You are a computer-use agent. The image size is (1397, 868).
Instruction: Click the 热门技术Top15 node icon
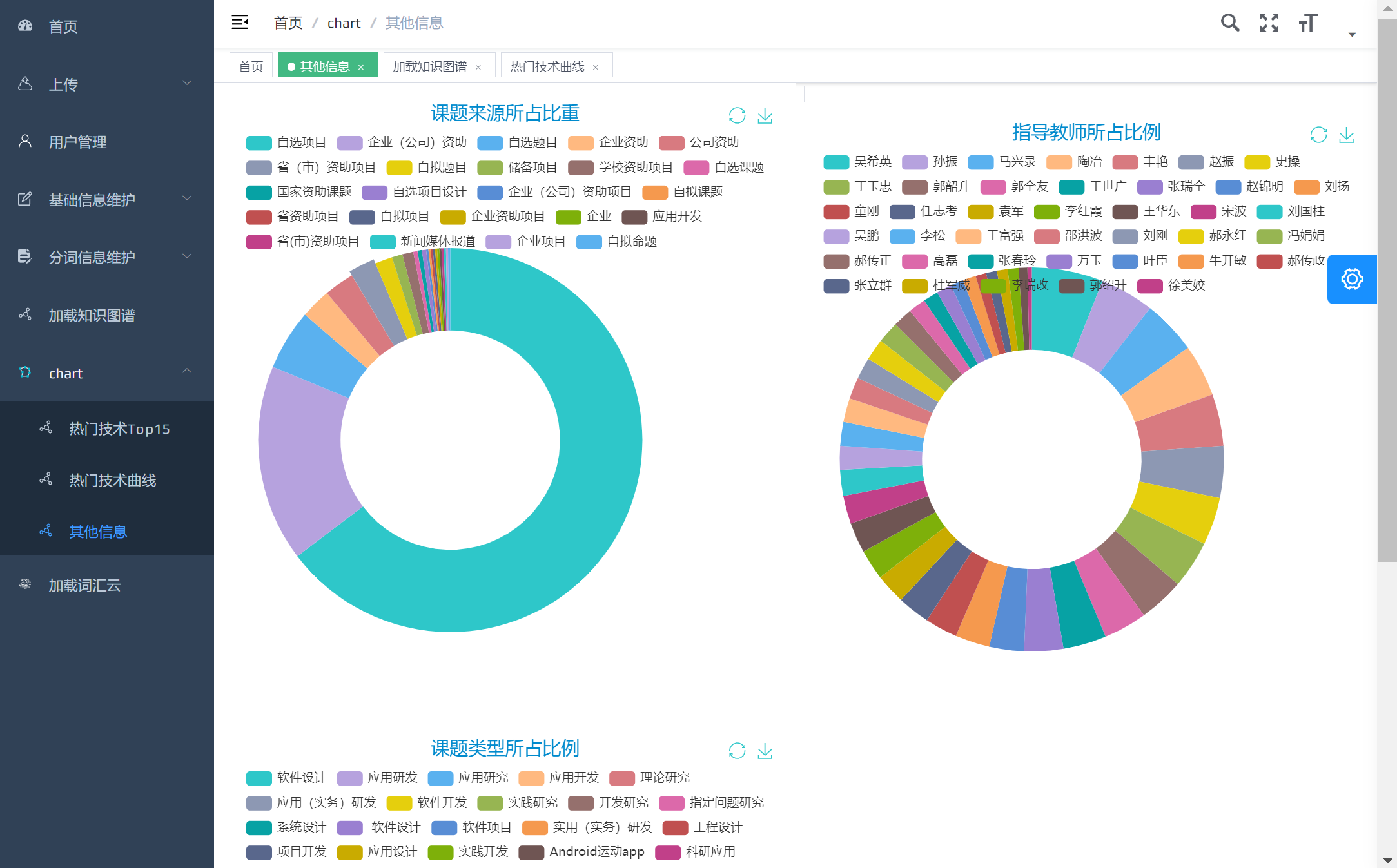click(x=46, y=428)
